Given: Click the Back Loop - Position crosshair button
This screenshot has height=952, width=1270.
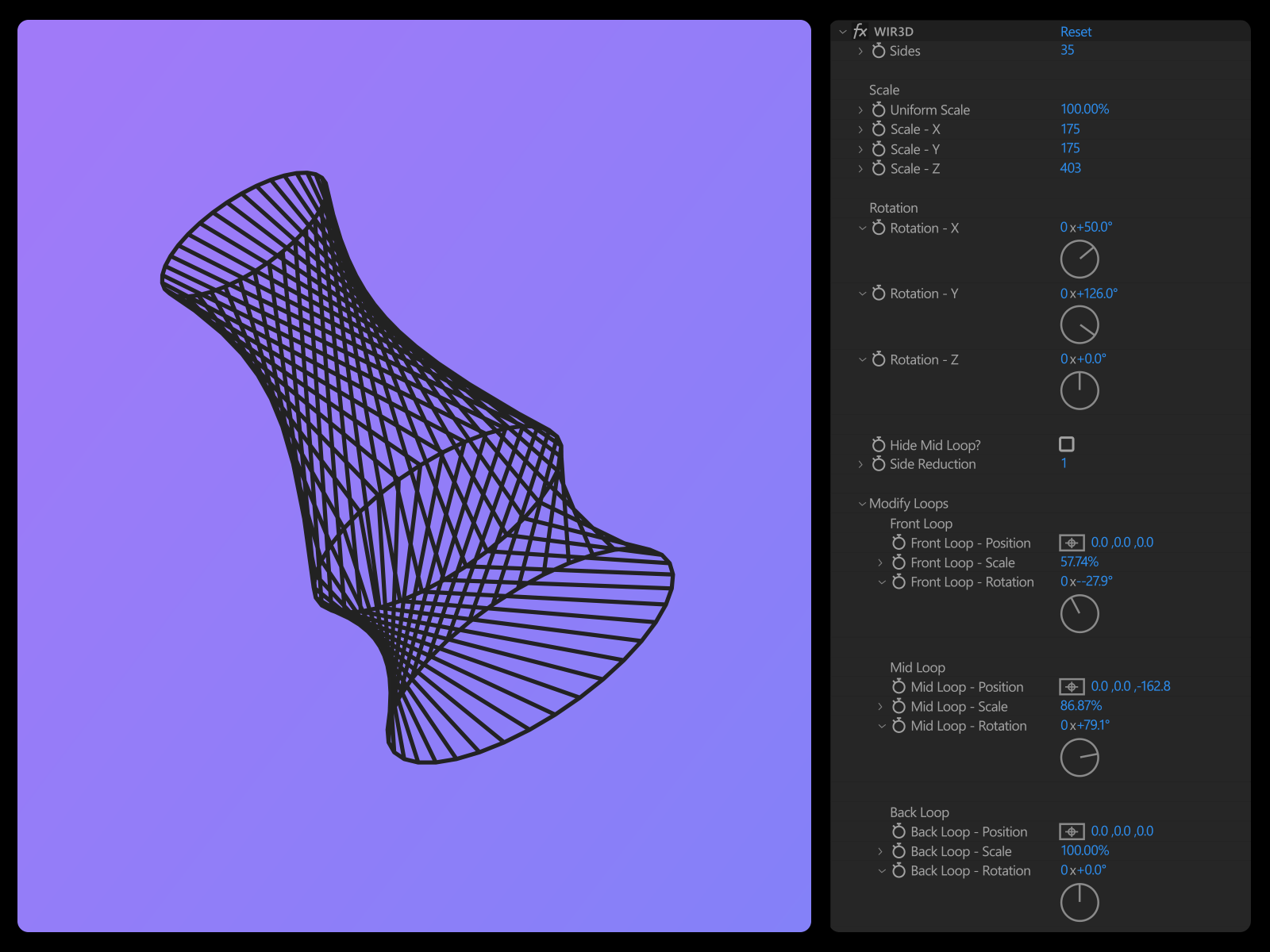Looking at the screenshot, I should click(x=1072, y=831).
